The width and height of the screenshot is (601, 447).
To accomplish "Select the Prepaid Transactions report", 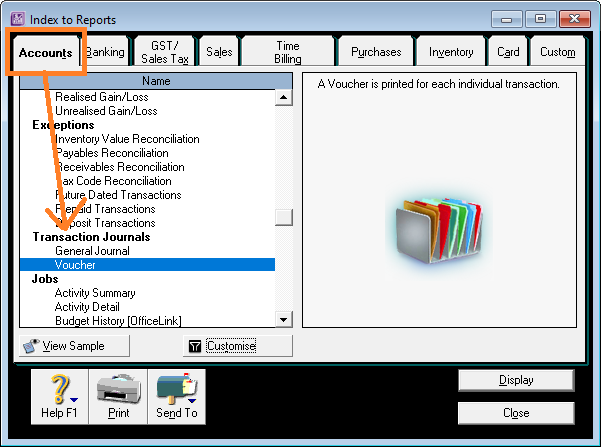I will [x=105, y=209].
